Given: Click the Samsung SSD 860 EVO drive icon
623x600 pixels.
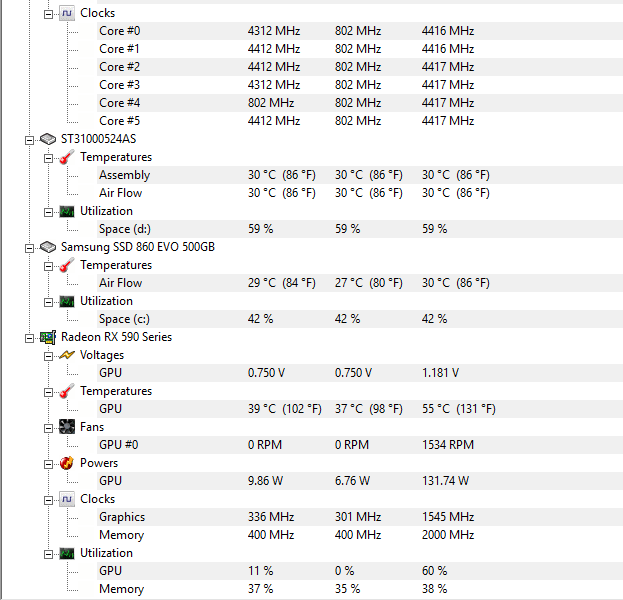Looking at the screenshot, I should [47, 247].
